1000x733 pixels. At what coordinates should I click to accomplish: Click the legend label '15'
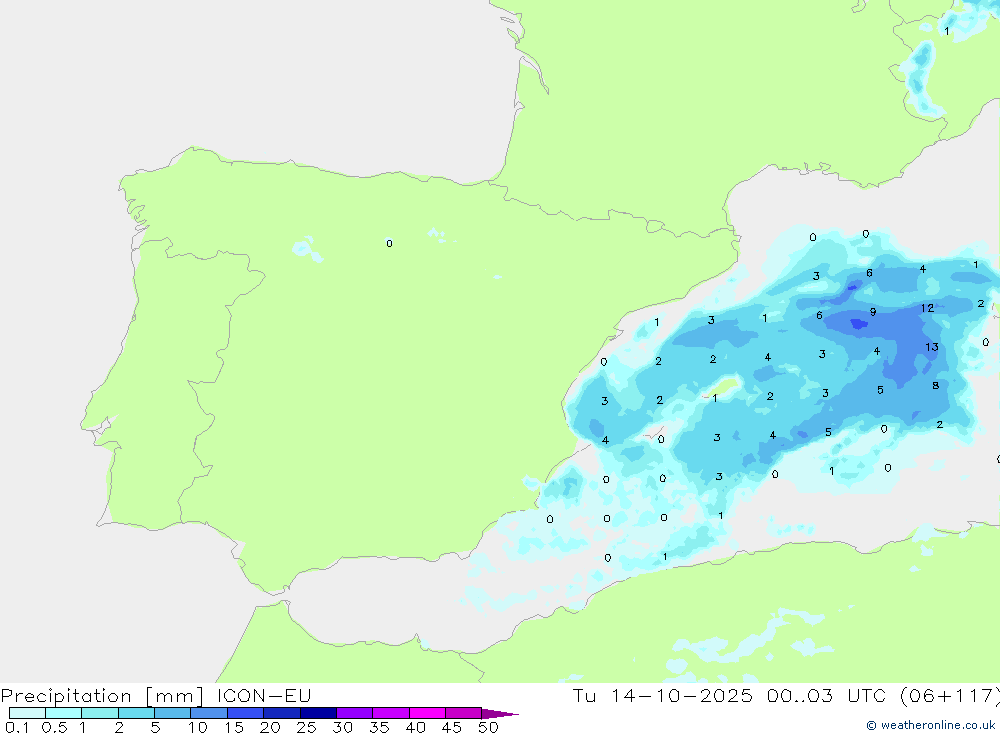(234, 727)
